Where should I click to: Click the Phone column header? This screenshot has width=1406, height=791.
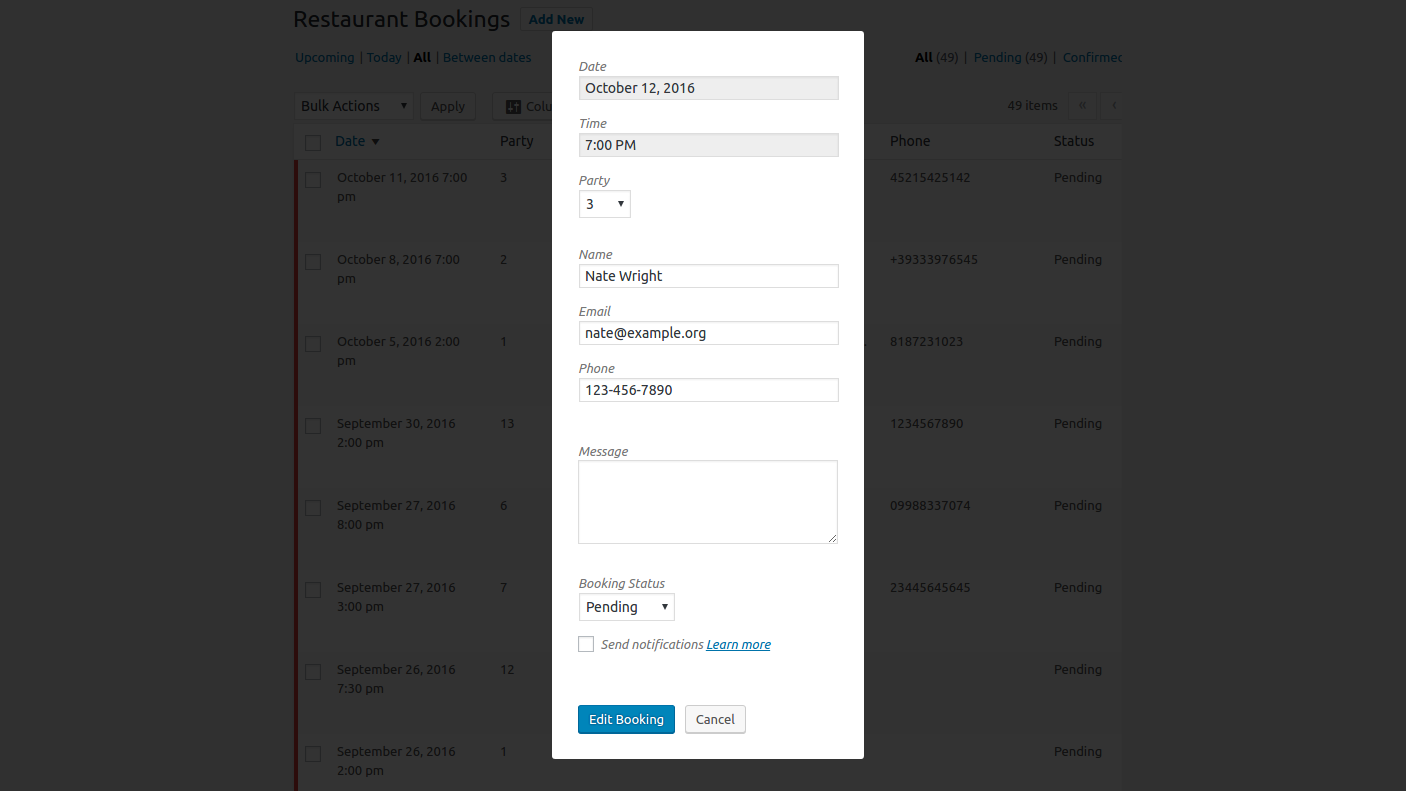pos(910,141)
